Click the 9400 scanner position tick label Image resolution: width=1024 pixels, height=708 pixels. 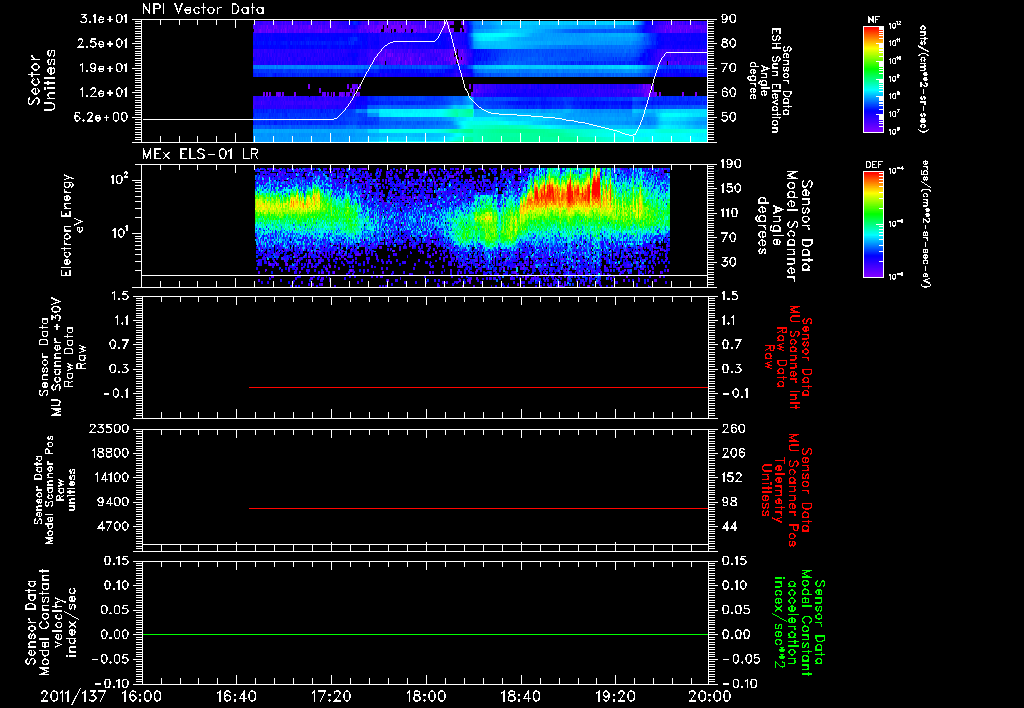113,502
